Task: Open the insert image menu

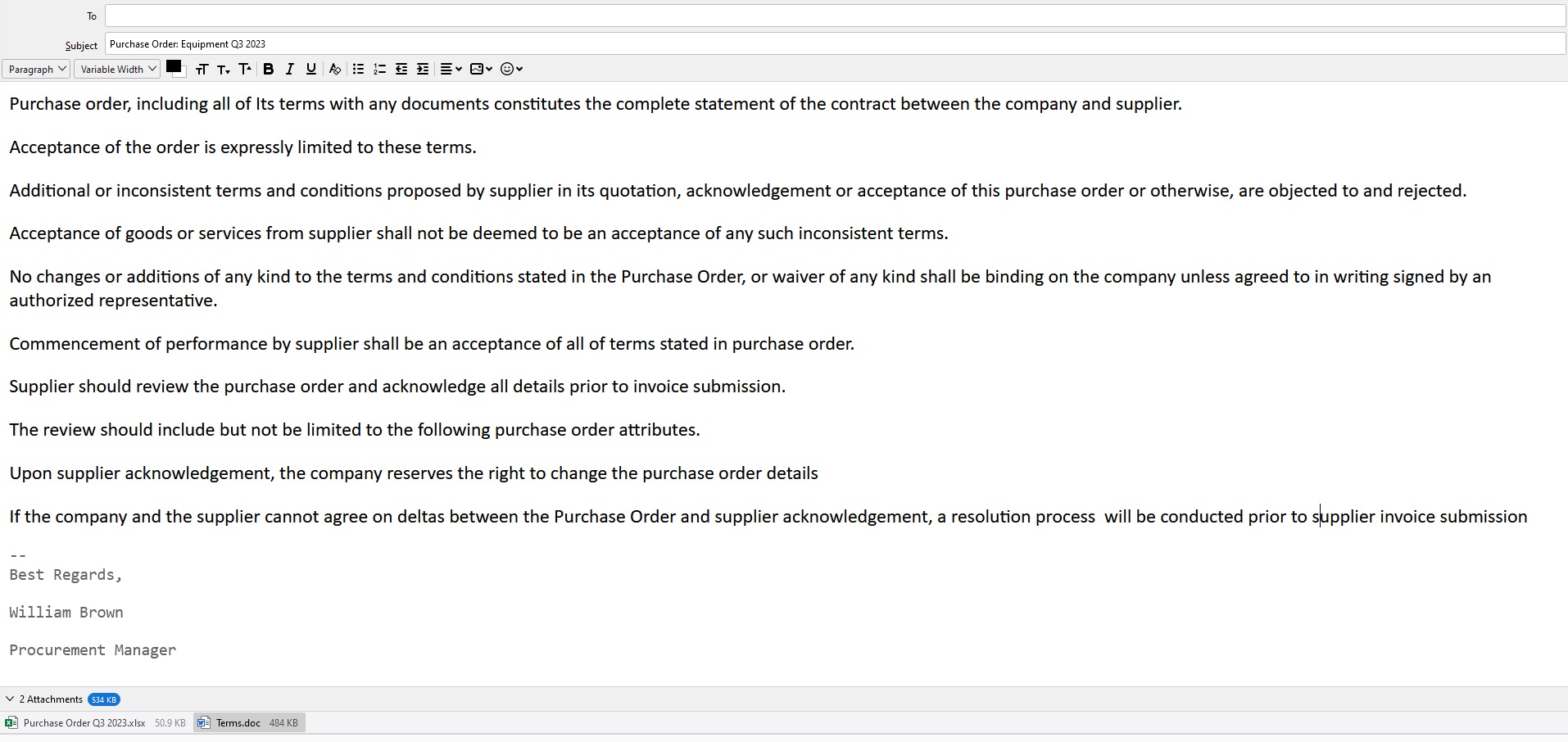Action: coord(481,69)
